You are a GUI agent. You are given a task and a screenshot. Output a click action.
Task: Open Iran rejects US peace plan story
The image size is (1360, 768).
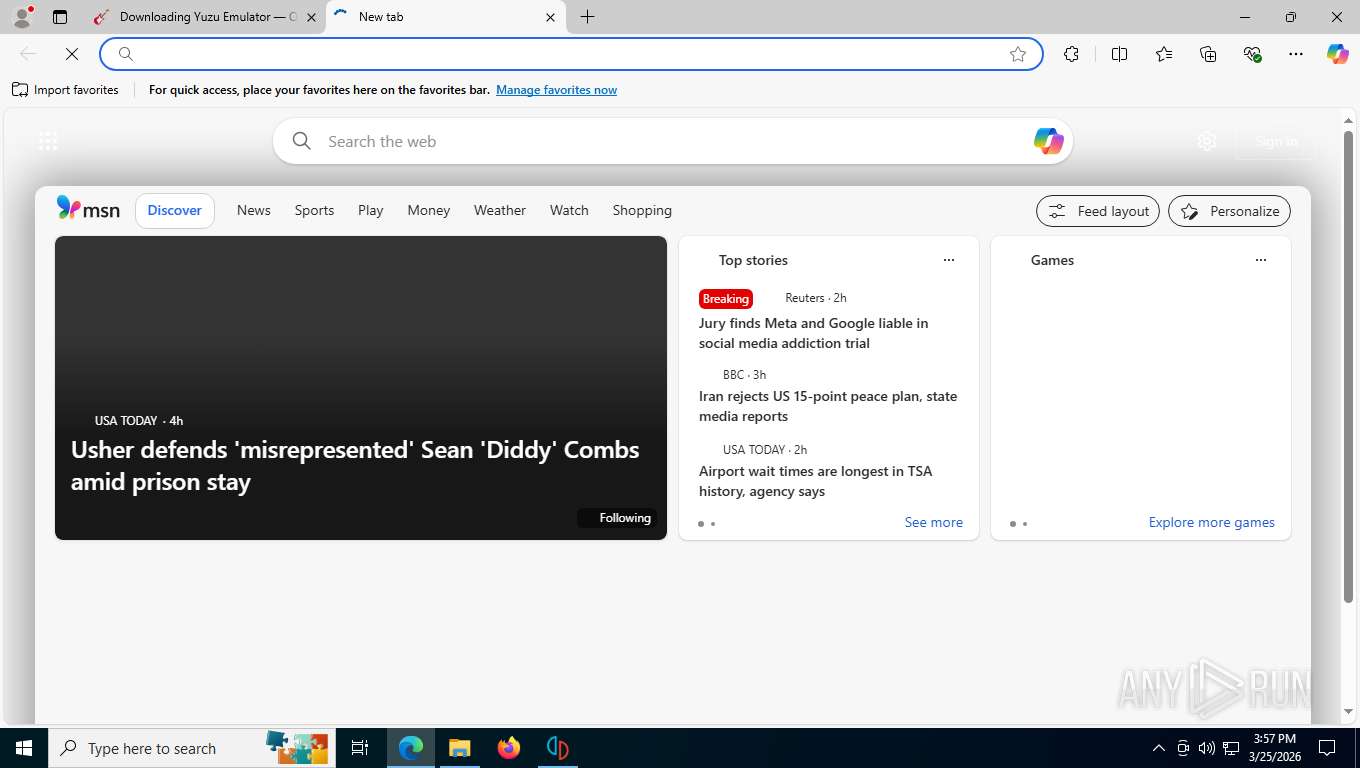828,406
